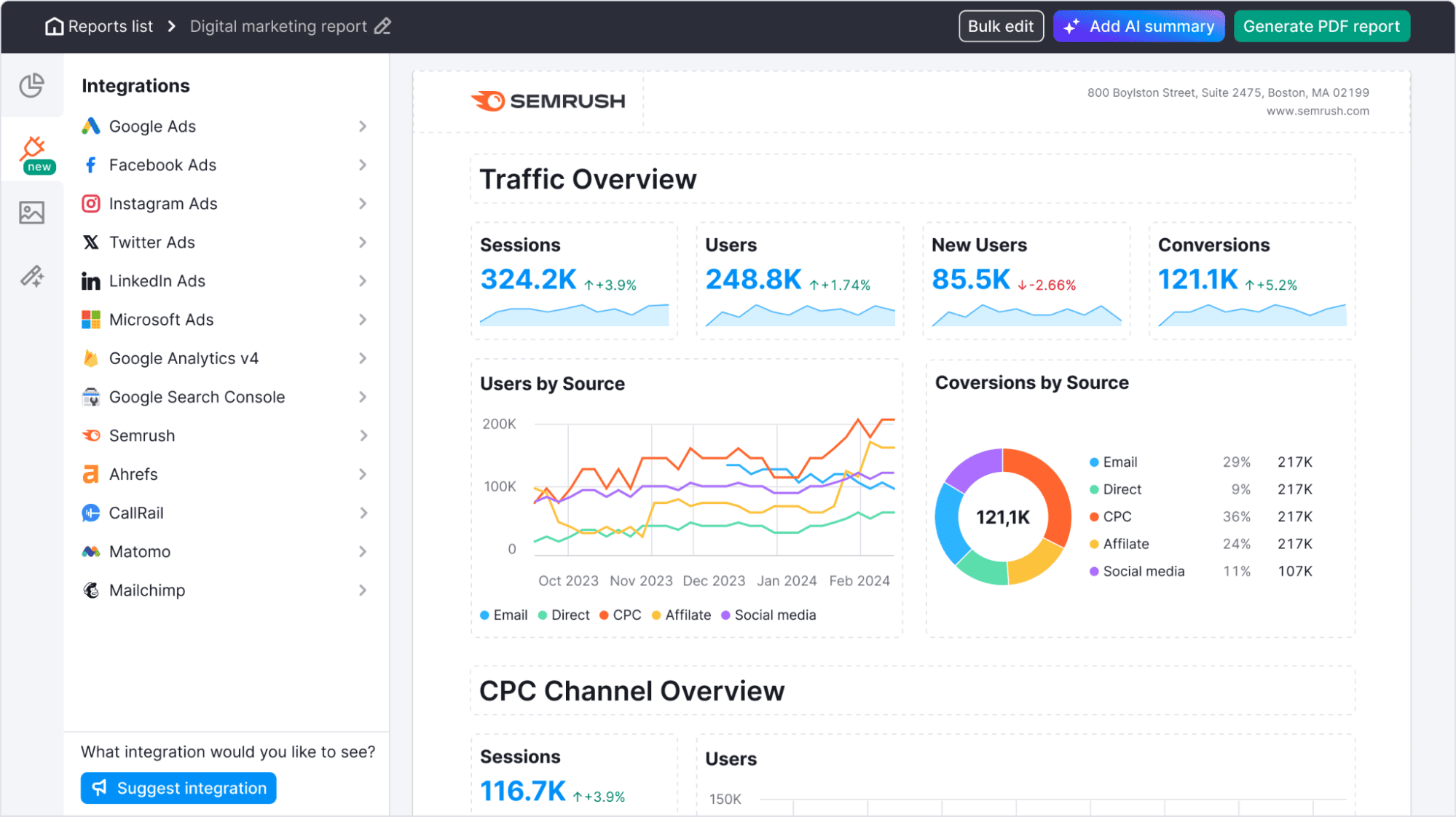This screenshot has height=817, width=1456.
Task: Select the Bulk edit menu option
Action: tap(1000, 26)
